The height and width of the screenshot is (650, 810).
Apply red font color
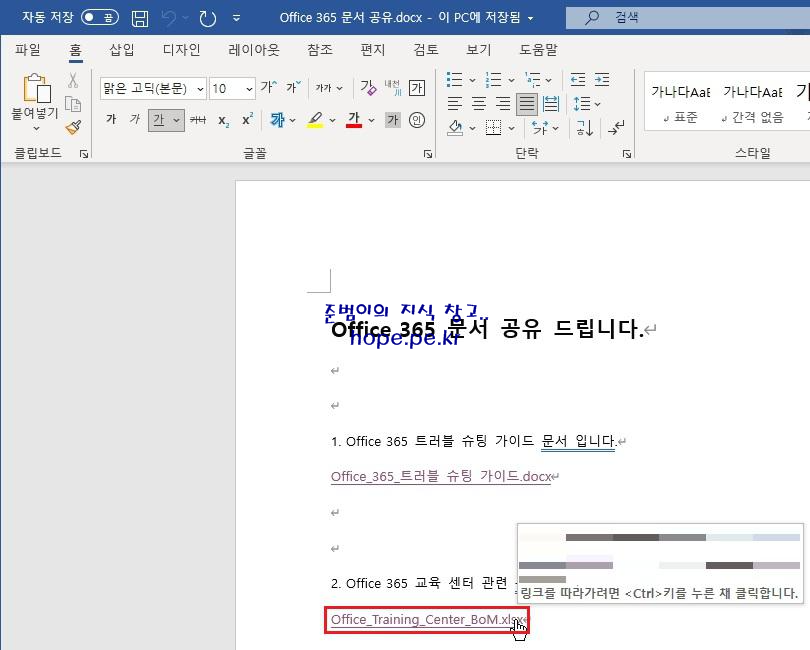coord(354,120)
